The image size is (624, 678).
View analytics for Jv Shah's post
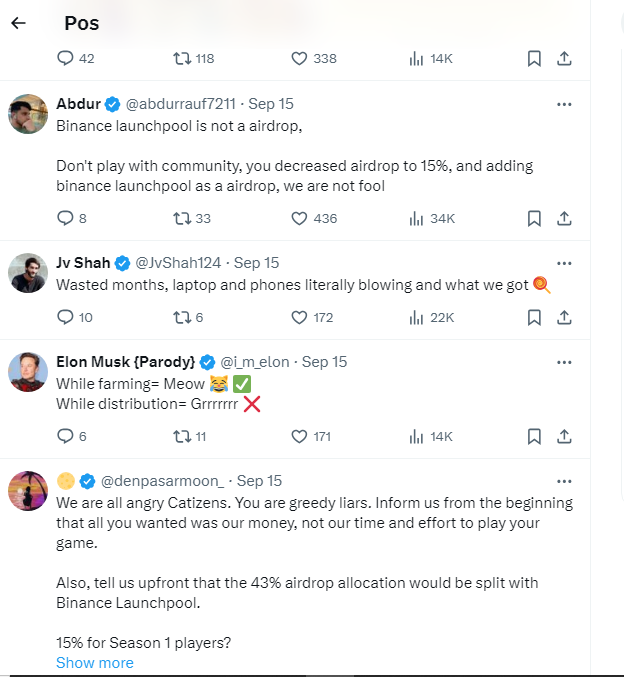(x=416, y=317)
